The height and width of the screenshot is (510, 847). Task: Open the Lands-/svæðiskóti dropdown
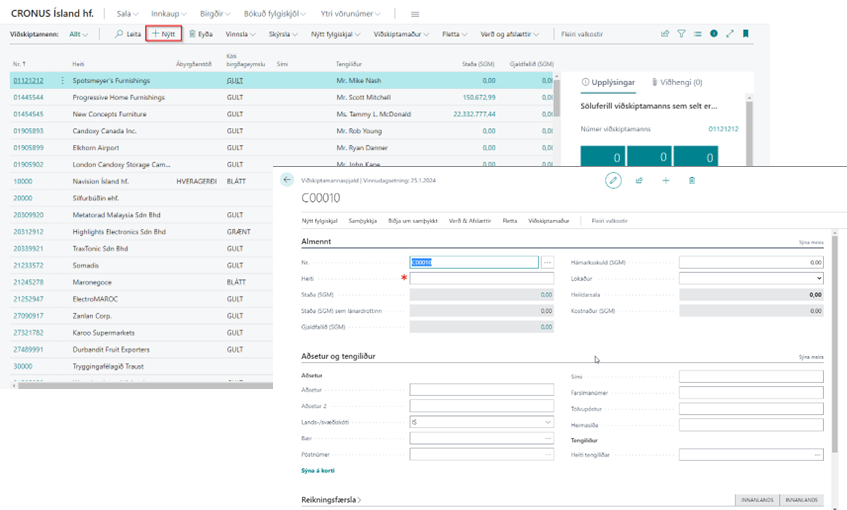click(x=482, y=423)
